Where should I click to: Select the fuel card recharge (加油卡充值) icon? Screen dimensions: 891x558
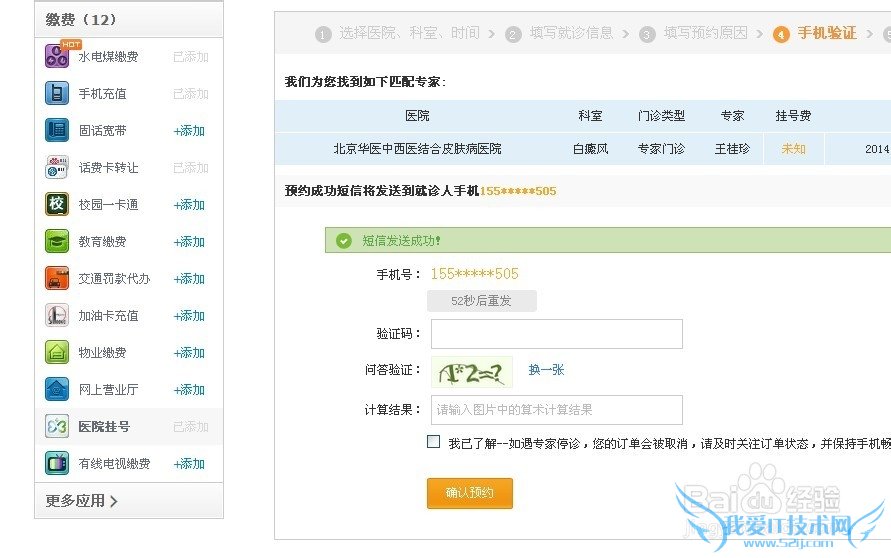pos(57,315)
